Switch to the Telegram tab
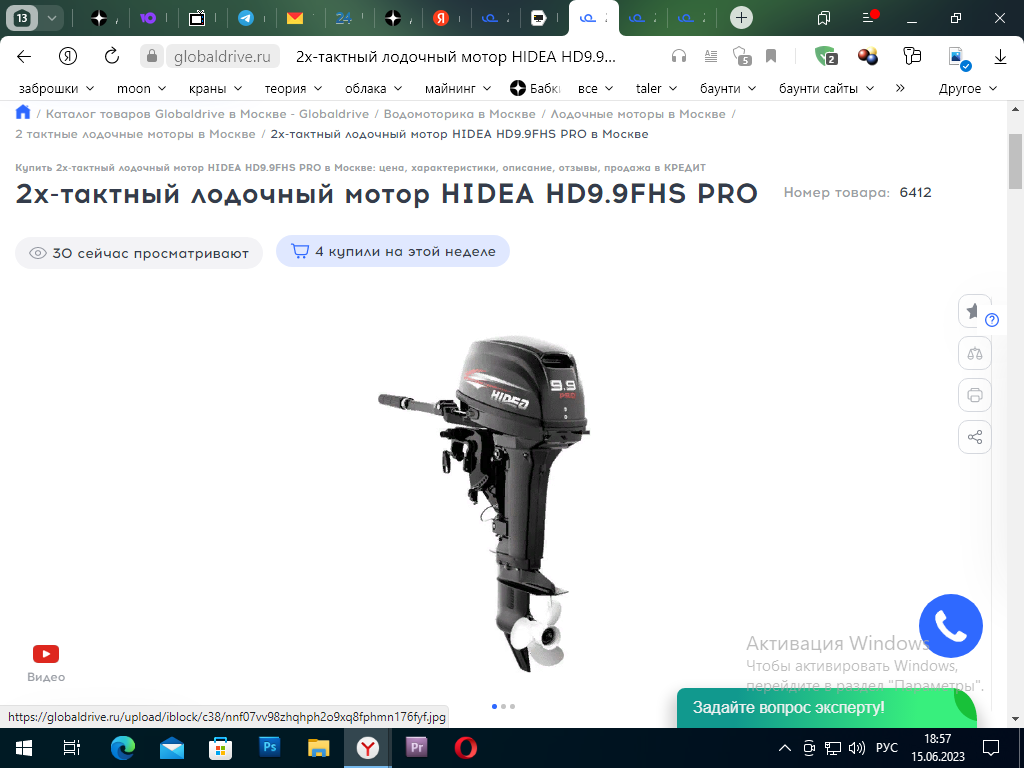The image size is (1024, 768). [246, 18]
